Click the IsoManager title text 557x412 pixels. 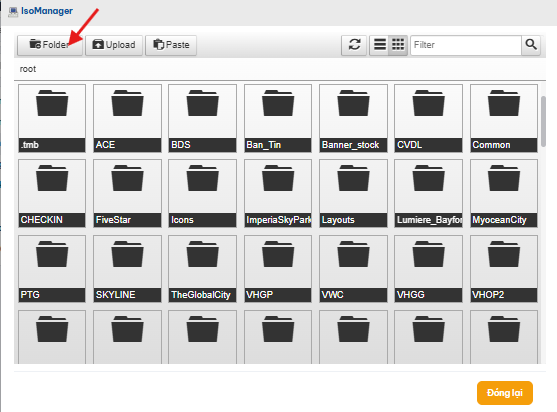[47, 11]
